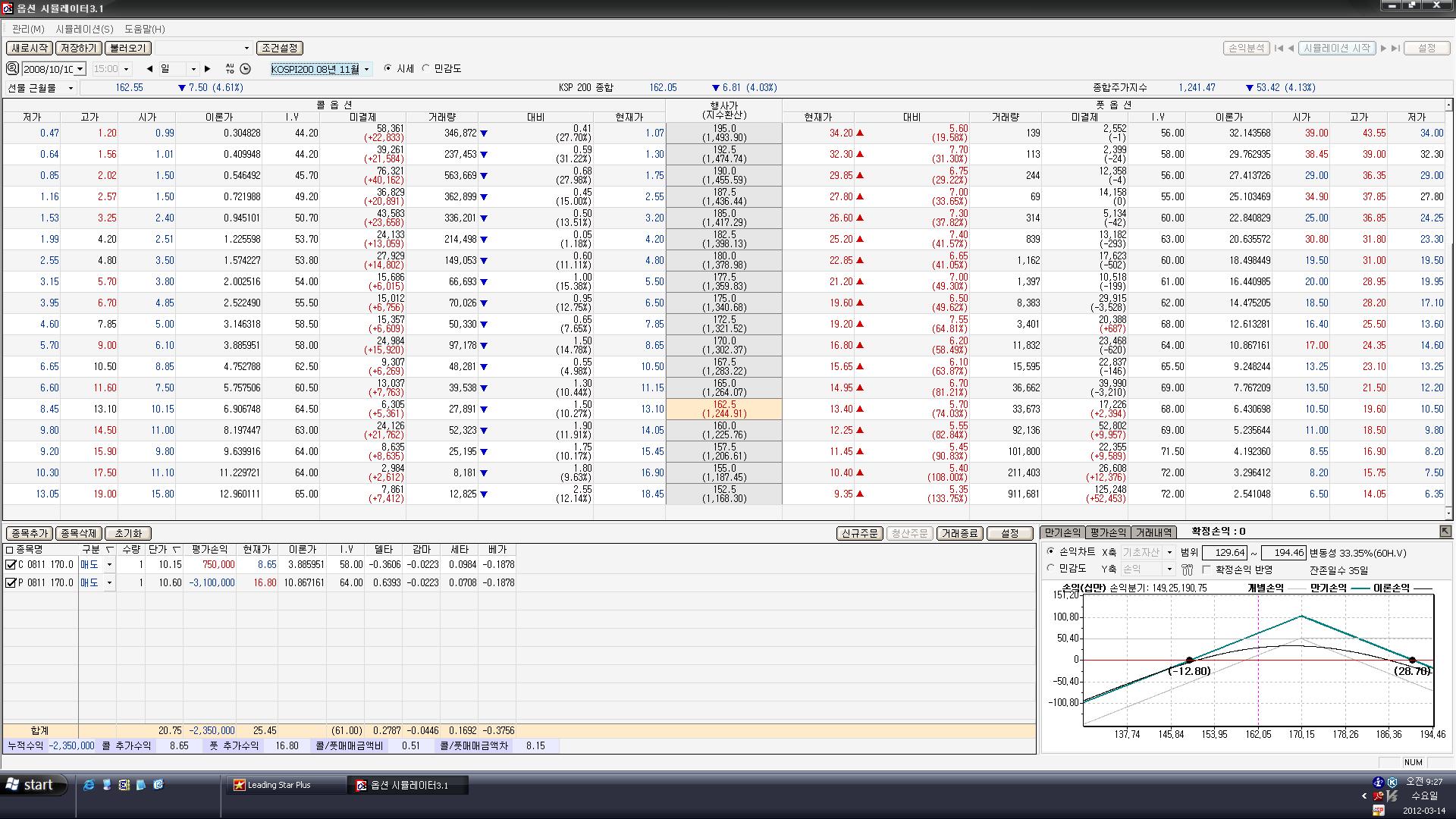
Task: Click the 저장하기 button
Action: point(79,48)
